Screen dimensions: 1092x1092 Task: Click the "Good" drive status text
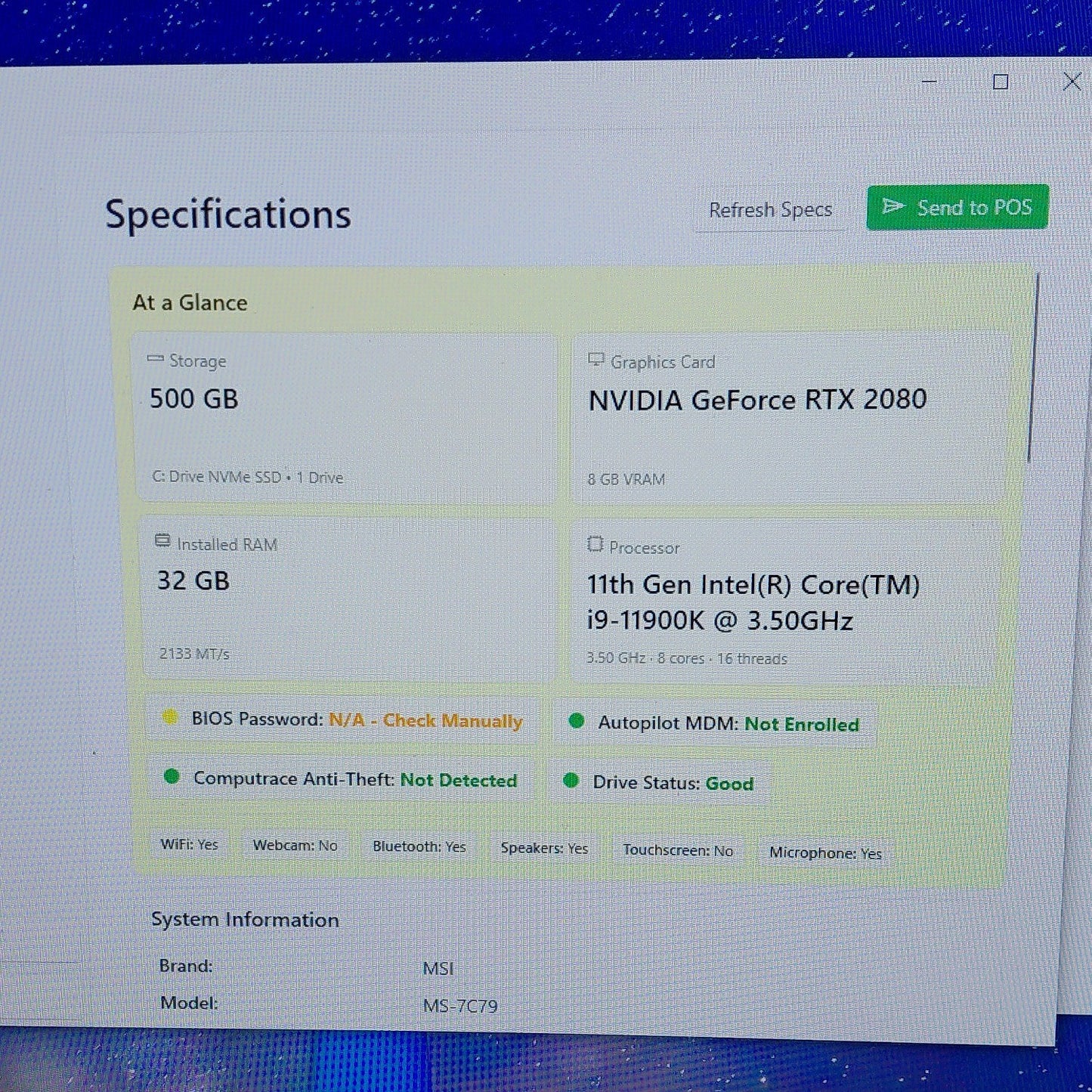[729, 784]
